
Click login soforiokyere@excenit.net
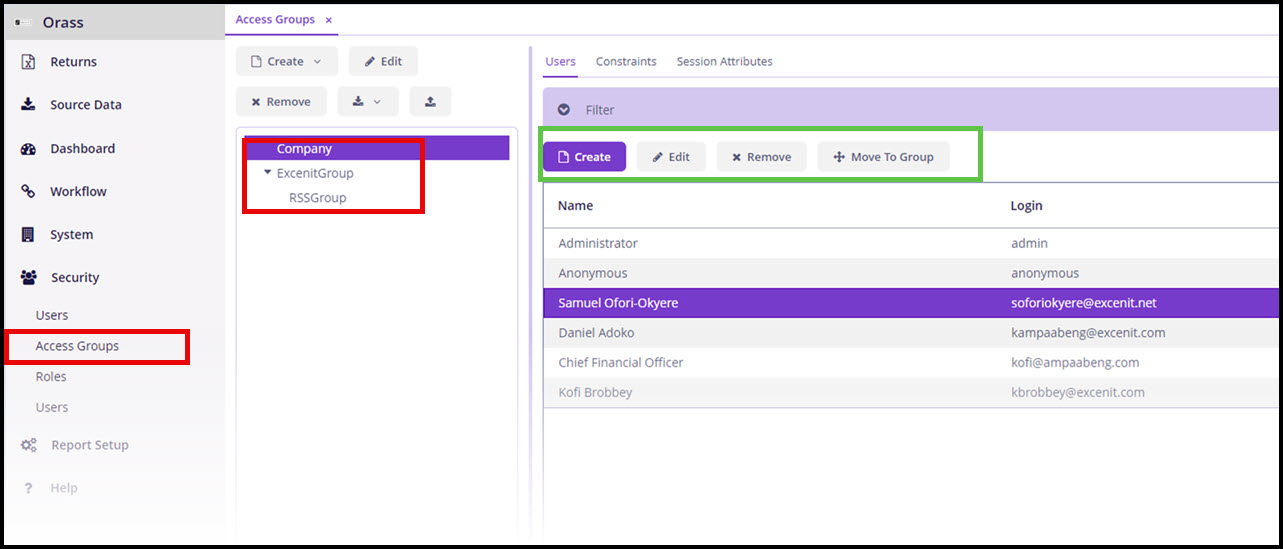click(x=1084, y=303)
